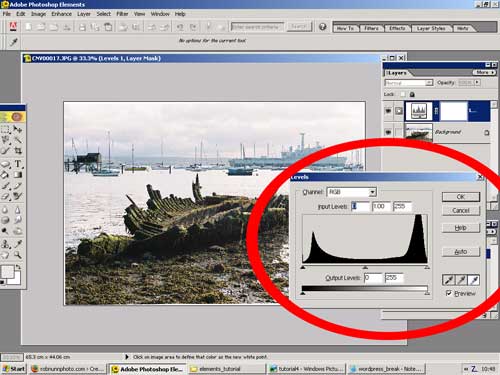Click the midtone input level slider

click(x=365, y=267)
